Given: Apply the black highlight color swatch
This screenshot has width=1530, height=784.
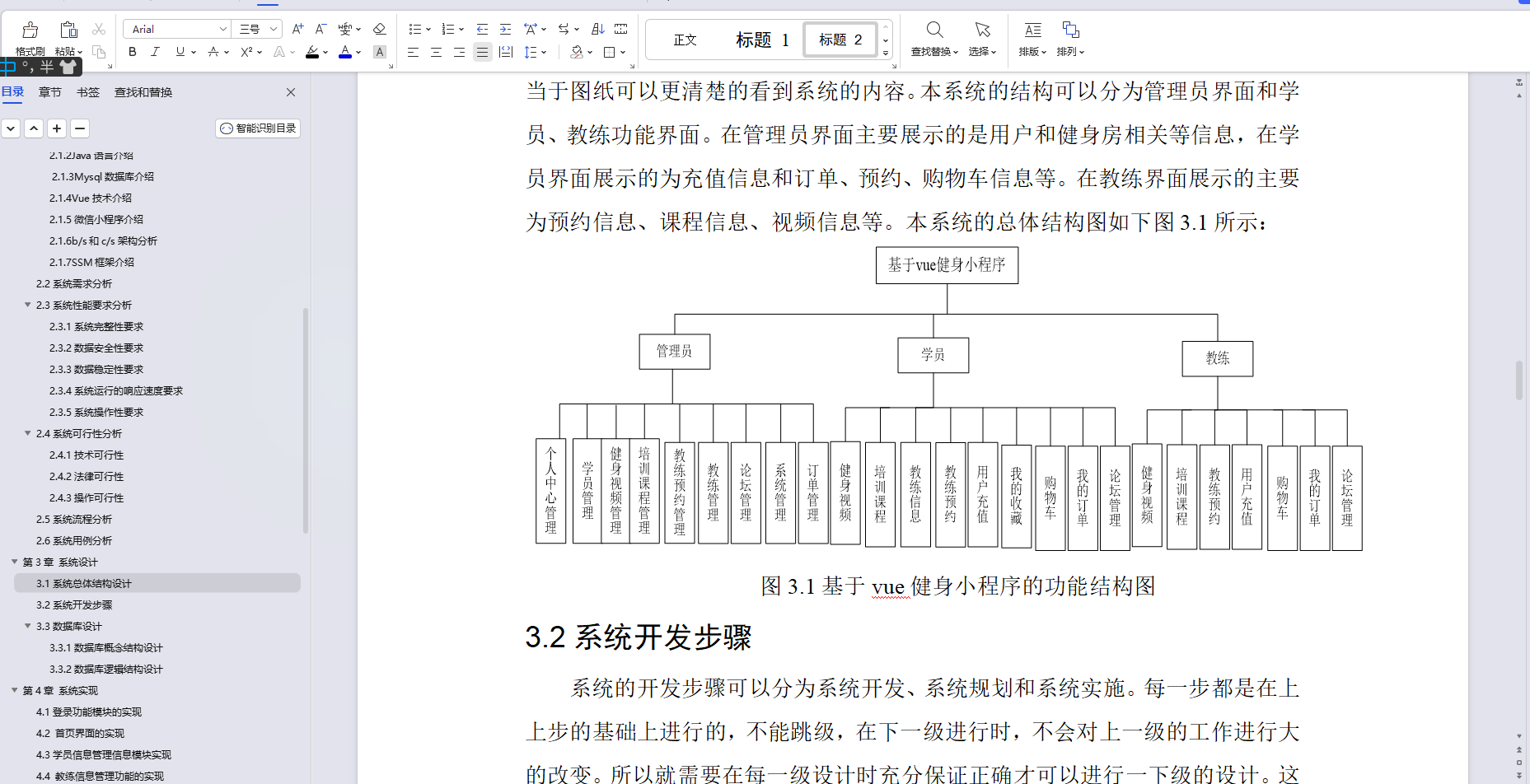Looking at the screenshot, I should pyautogui.click(x=312, y=52).
